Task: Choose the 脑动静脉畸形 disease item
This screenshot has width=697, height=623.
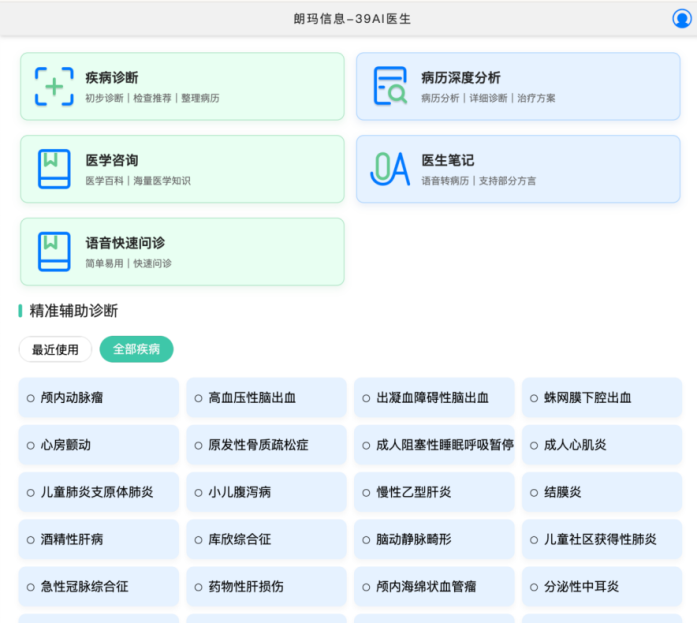Action: coord(434,539)
